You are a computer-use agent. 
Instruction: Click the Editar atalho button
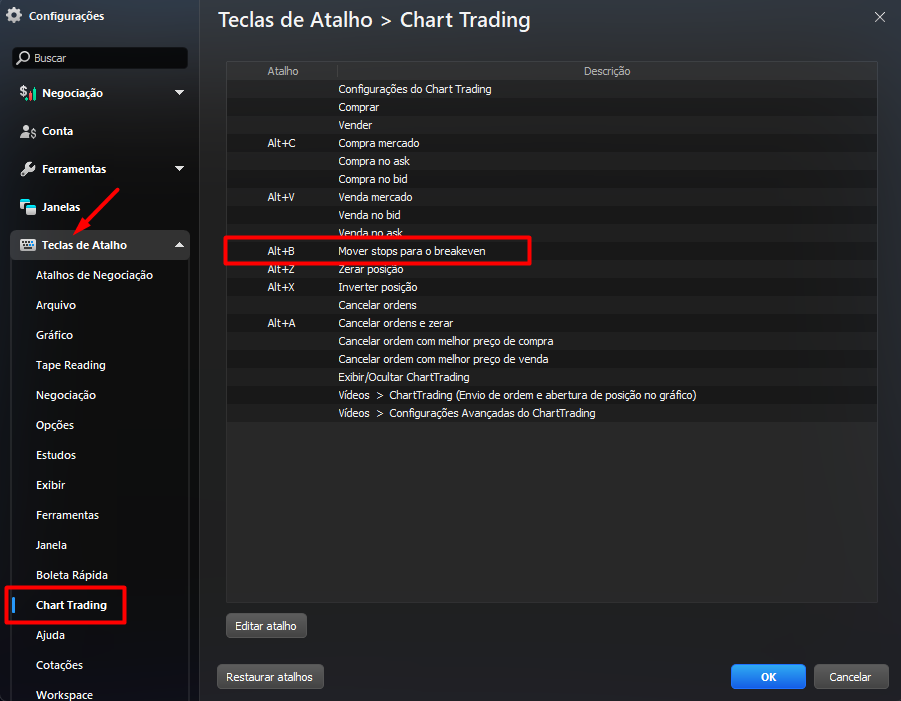click(266, 626)
